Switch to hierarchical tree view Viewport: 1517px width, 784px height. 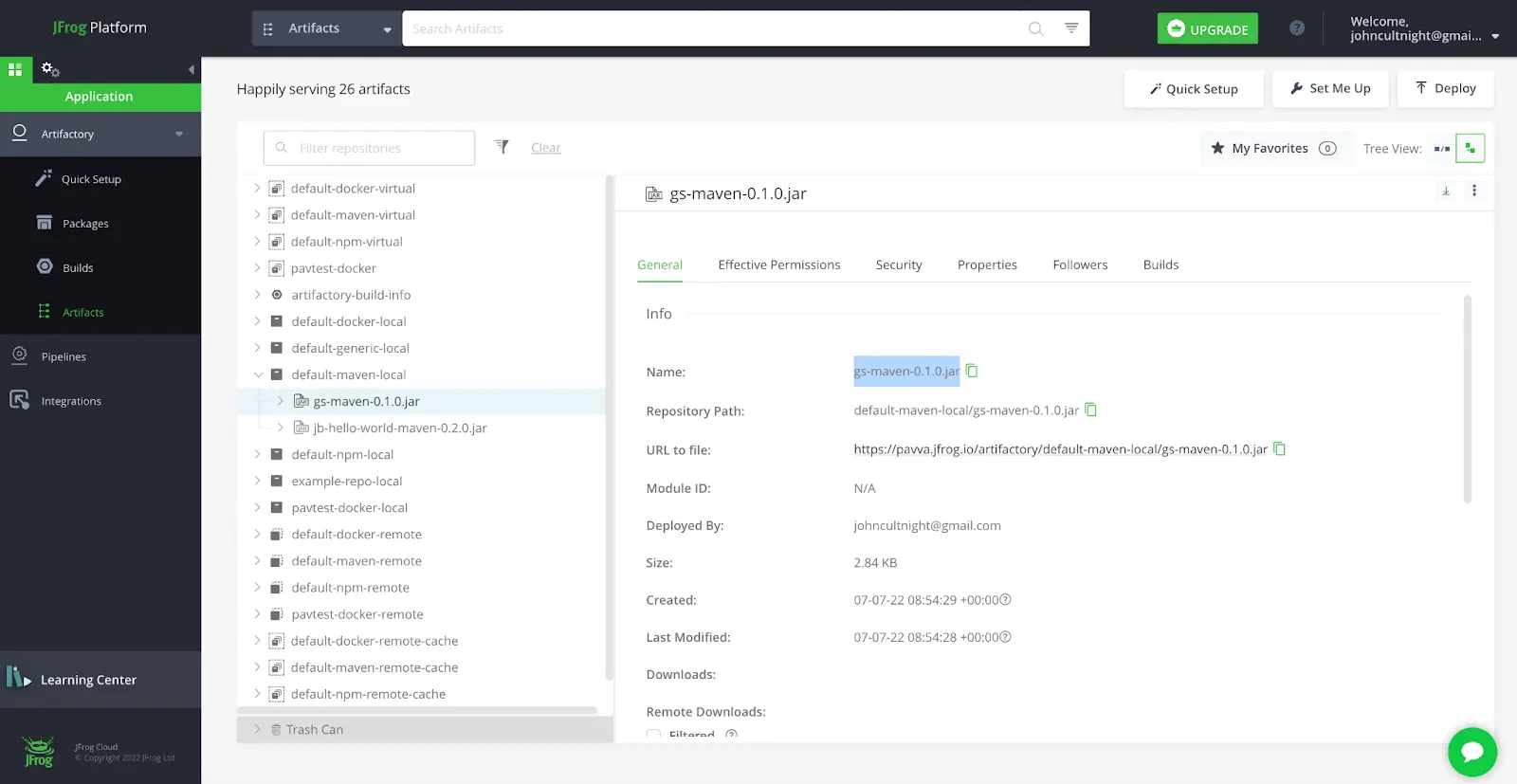(x=1471, y=148)
